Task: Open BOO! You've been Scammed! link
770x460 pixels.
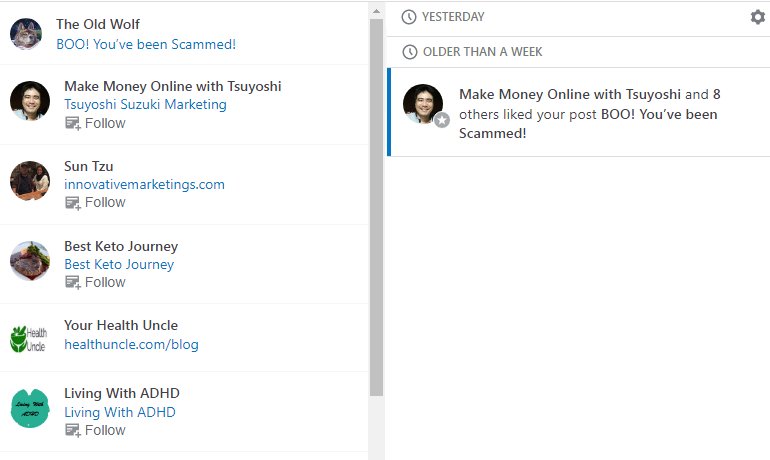Action: (x=146, y=44)
